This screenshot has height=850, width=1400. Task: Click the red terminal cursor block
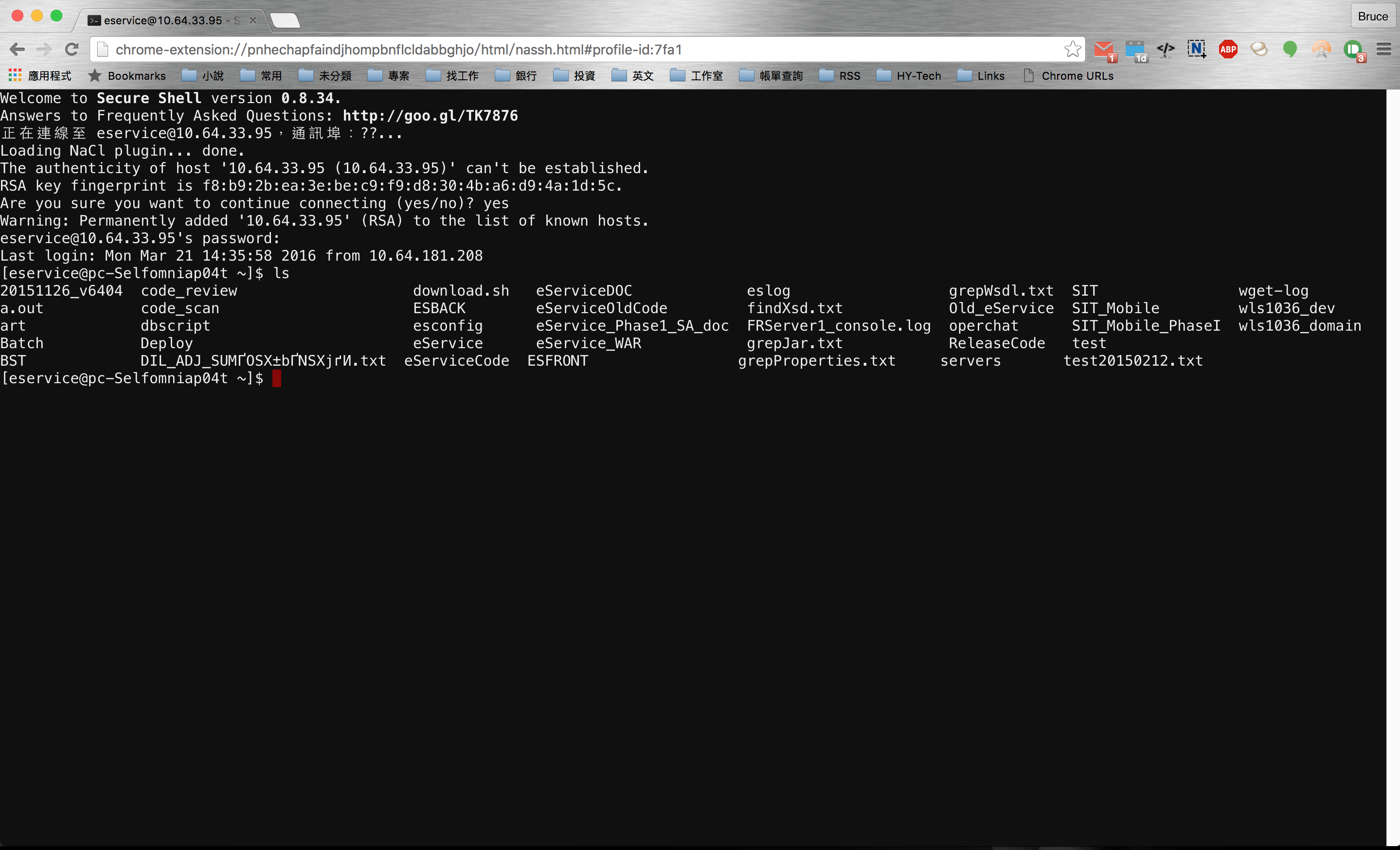click(x=277, y=378)
